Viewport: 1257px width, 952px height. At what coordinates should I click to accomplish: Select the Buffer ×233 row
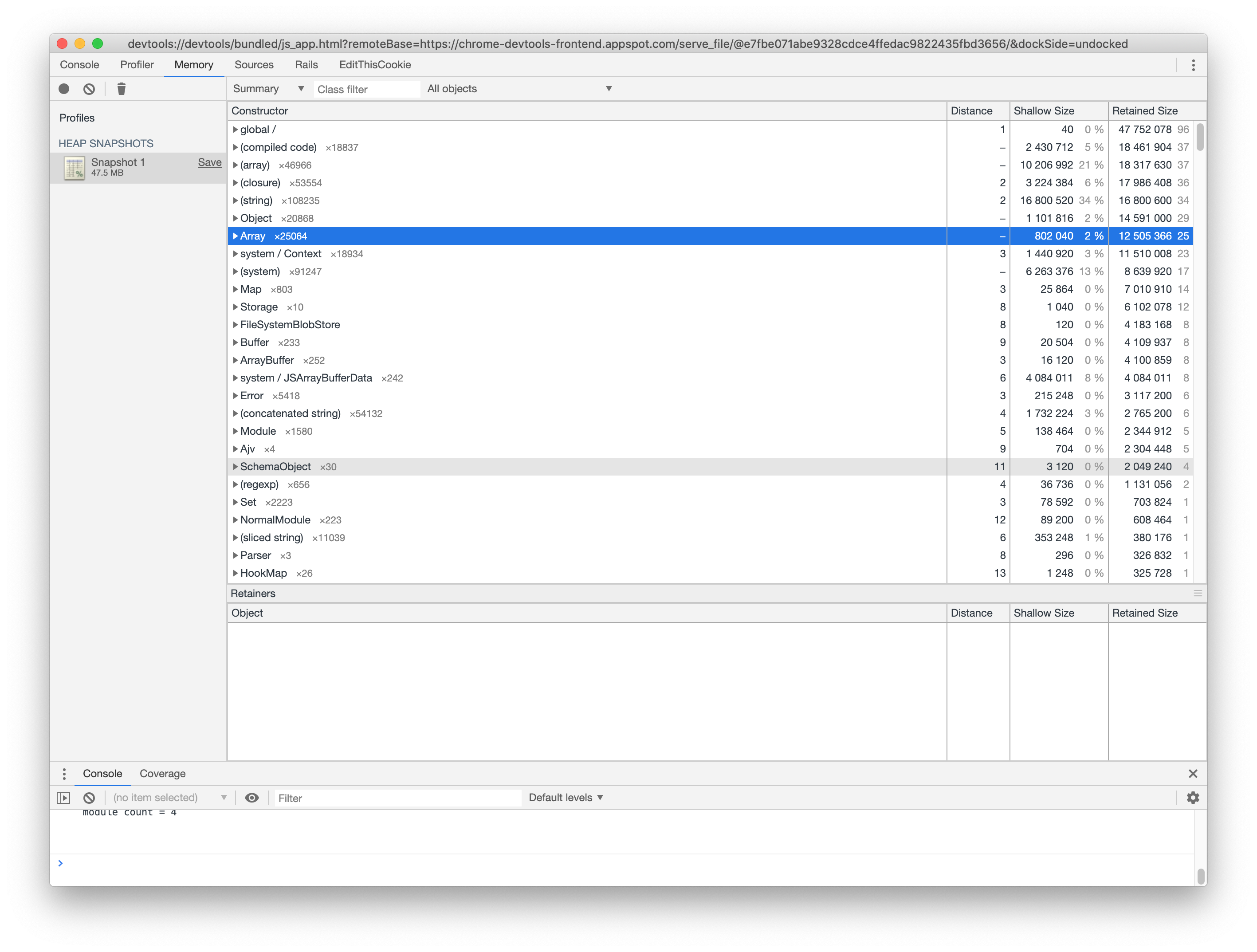[710, 342]
